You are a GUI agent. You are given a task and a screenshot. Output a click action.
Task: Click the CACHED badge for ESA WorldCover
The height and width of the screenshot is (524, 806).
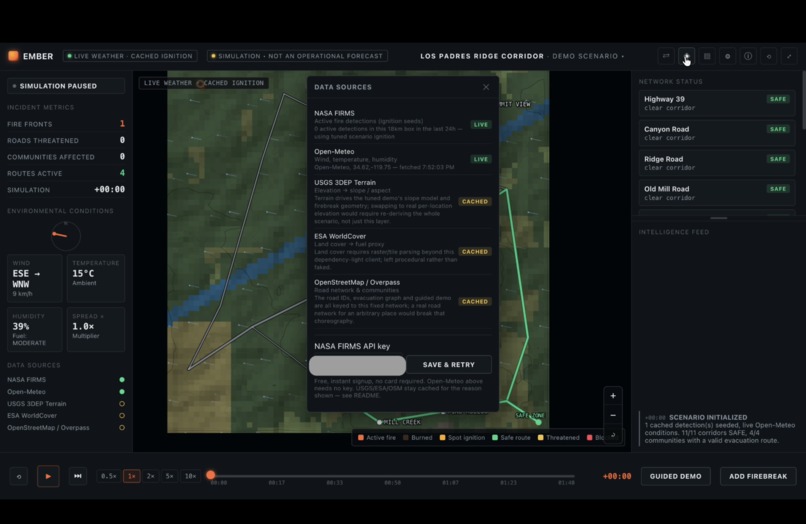(x=475, y=251)
